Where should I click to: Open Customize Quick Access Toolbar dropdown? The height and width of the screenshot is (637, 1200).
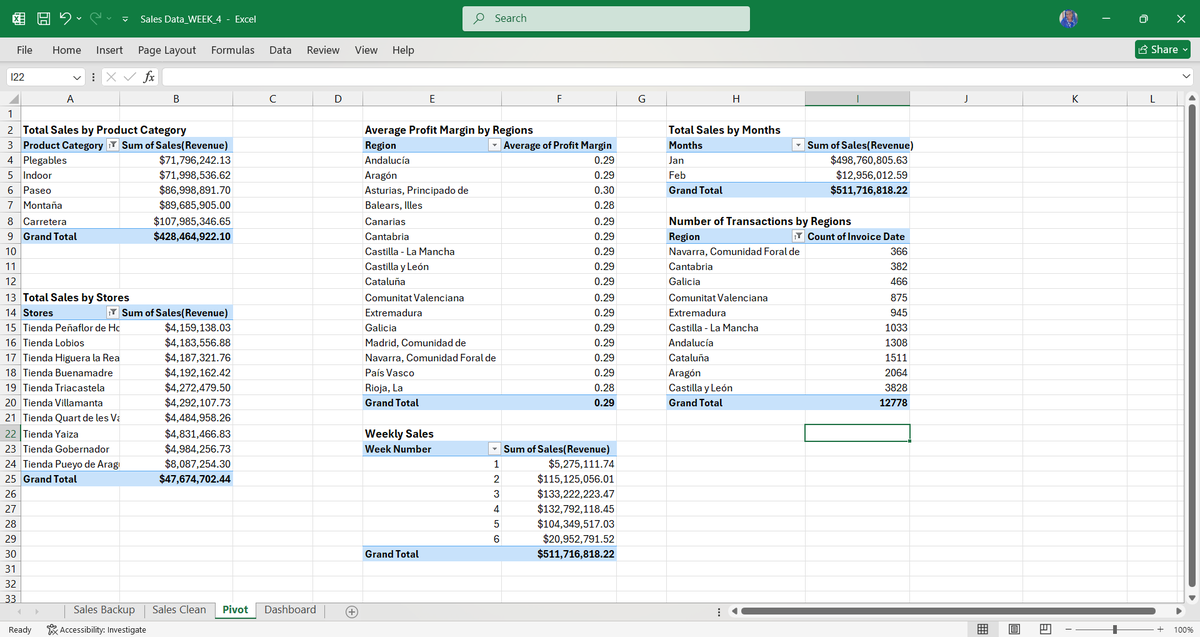[125, 18]
